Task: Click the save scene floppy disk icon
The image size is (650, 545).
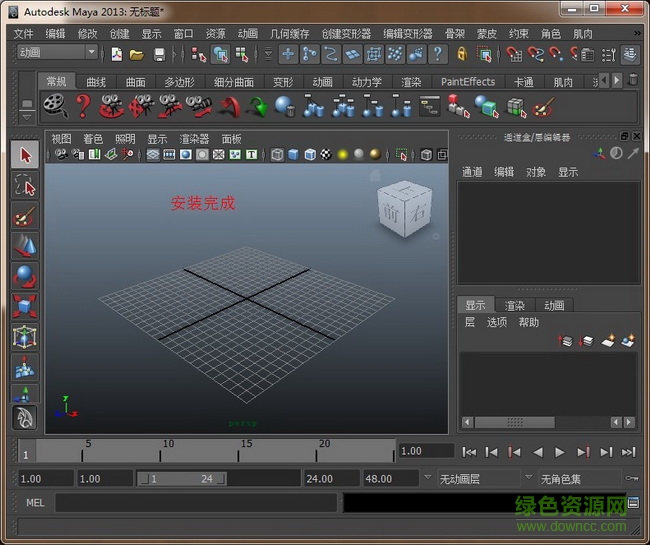Action: pyautogui.click(x=159, y=54)
